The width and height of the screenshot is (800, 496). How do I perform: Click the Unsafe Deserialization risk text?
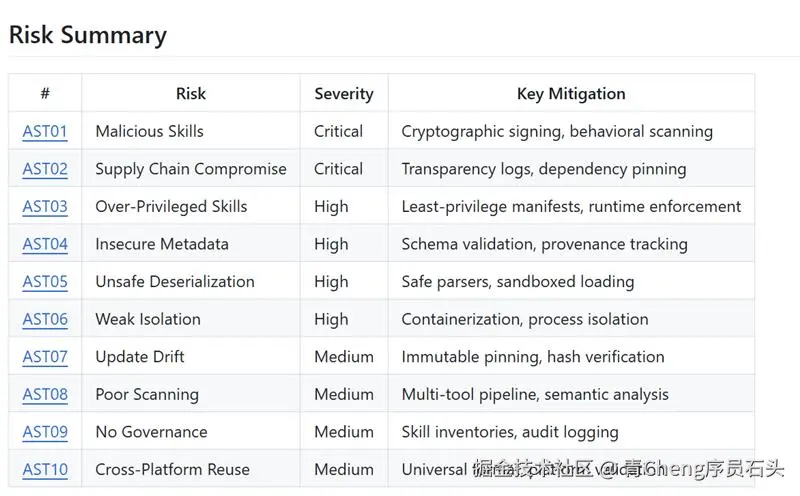[x=174, y=282]
